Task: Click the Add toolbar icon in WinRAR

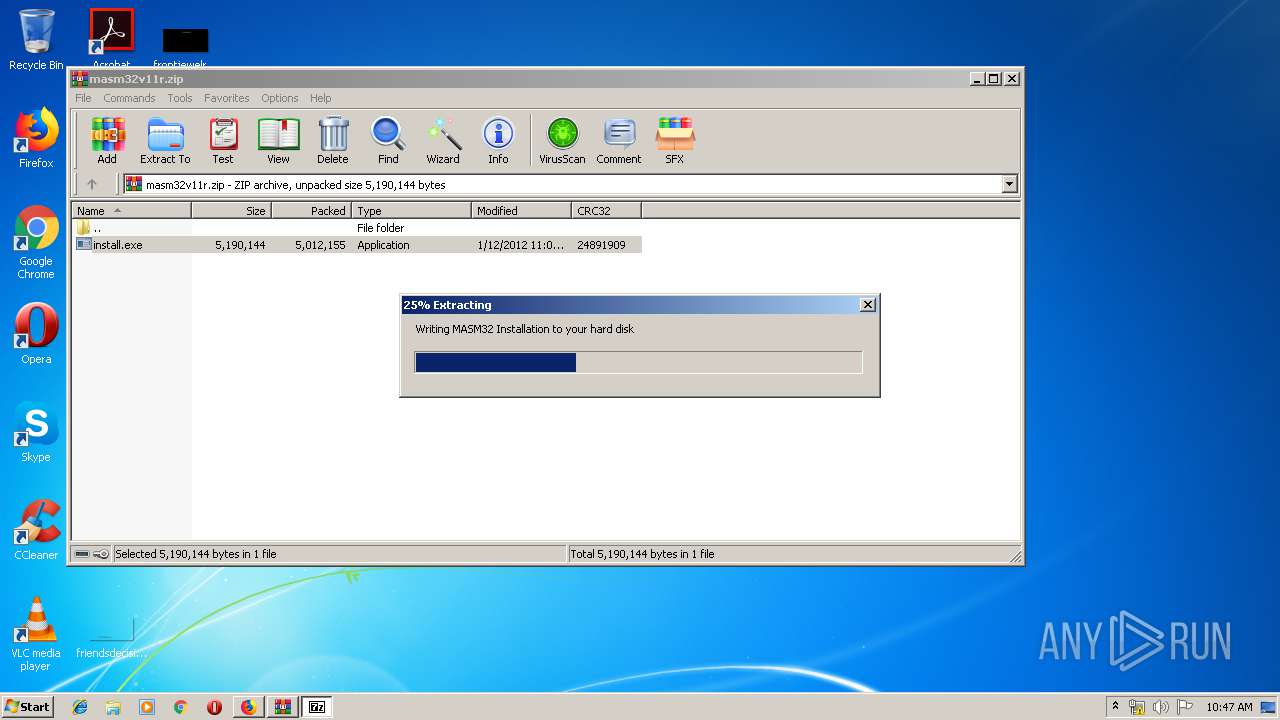Action: click(x=107, y=141)
